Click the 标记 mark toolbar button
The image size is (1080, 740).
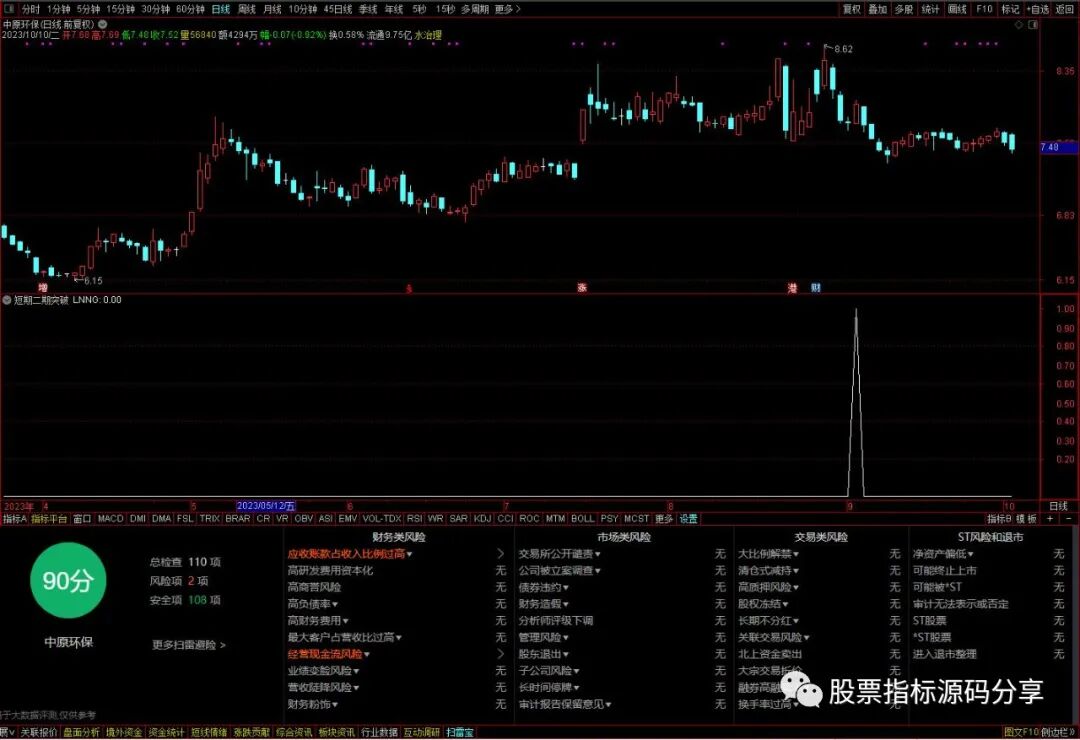tap(1010, 9)
